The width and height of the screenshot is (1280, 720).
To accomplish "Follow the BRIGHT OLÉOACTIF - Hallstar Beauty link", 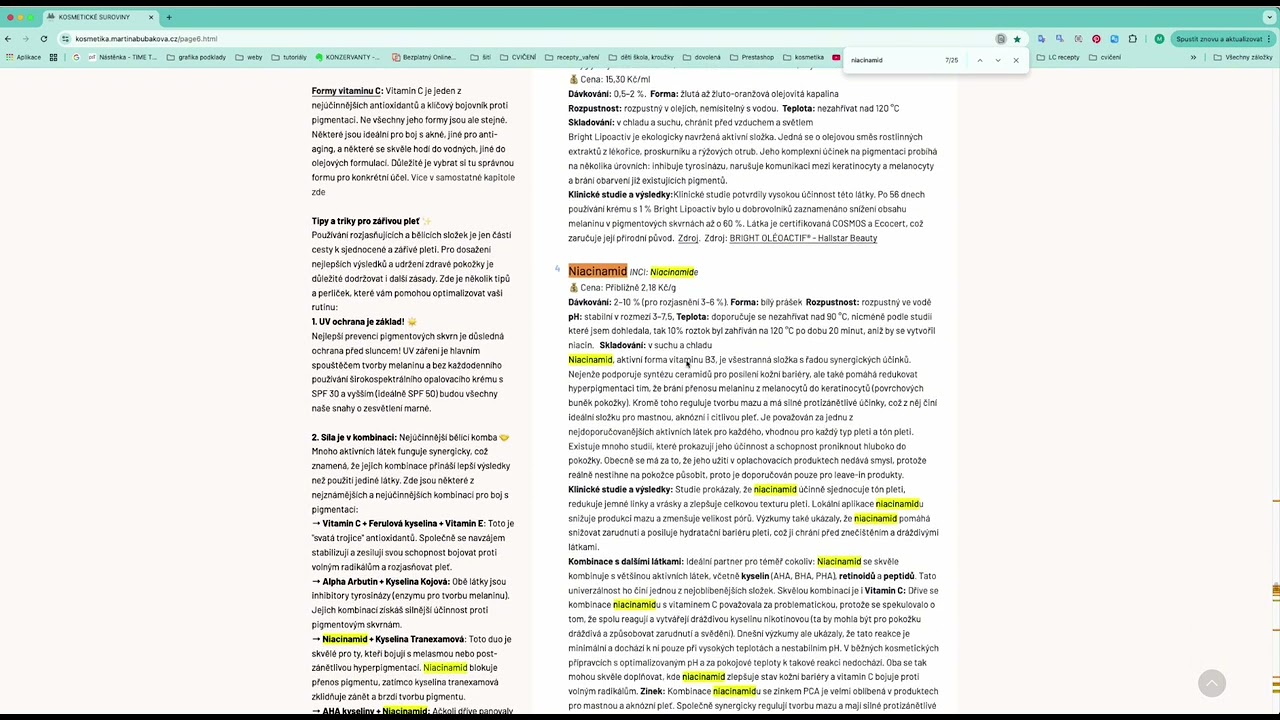I will pos(803,238).
